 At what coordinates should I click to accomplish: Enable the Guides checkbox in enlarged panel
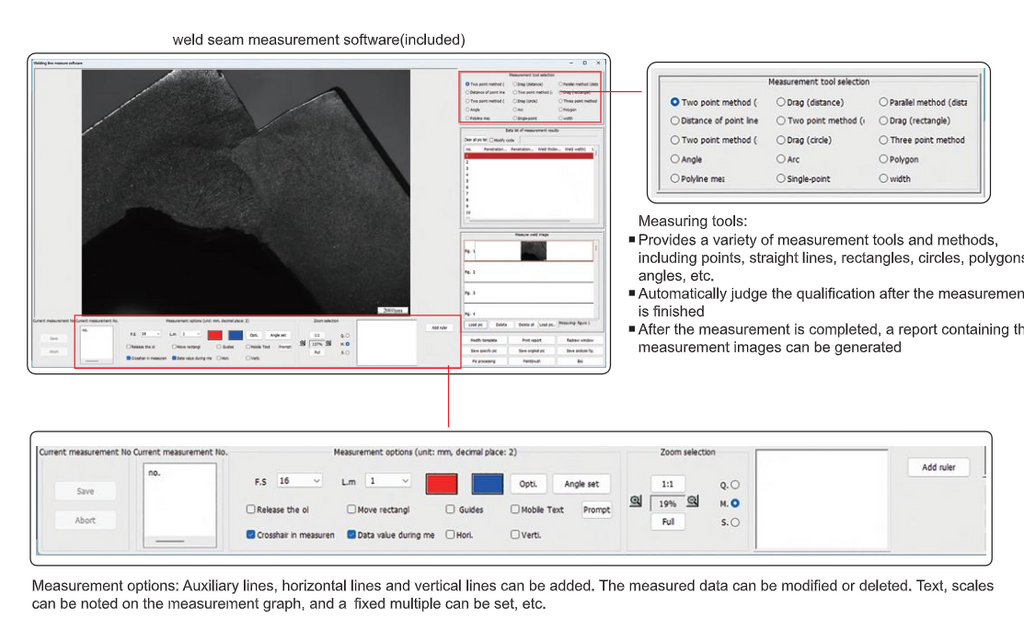(450, 509)
